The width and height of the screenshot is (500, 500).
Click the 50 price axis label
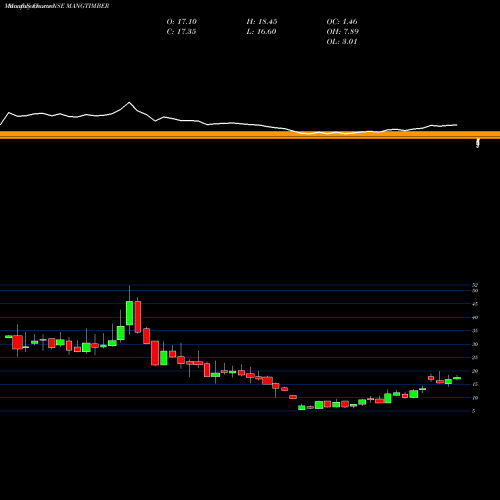[475, 291]
